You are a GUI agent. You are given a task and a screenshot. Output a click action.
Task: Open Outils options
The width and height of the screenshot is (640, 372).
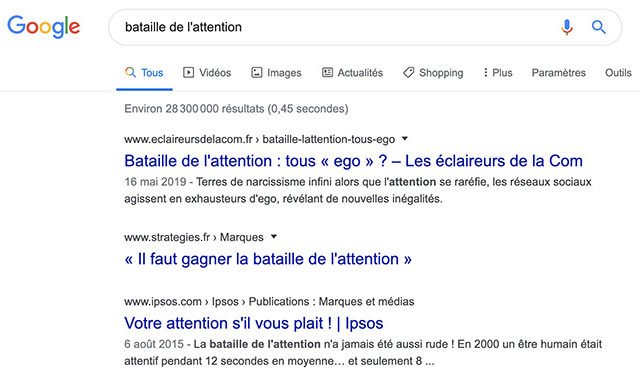(618, 73)
